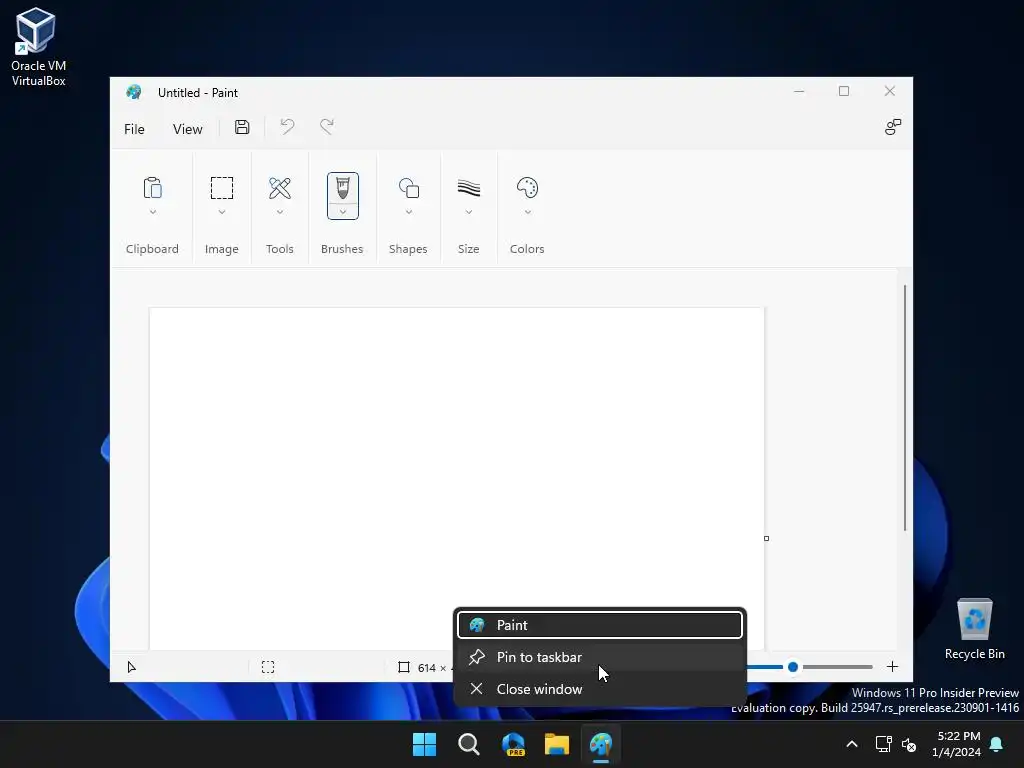Screen dimensions: 1024x768
Task: Open the clock showing 5:22 PM
Action: click(957, 744)
